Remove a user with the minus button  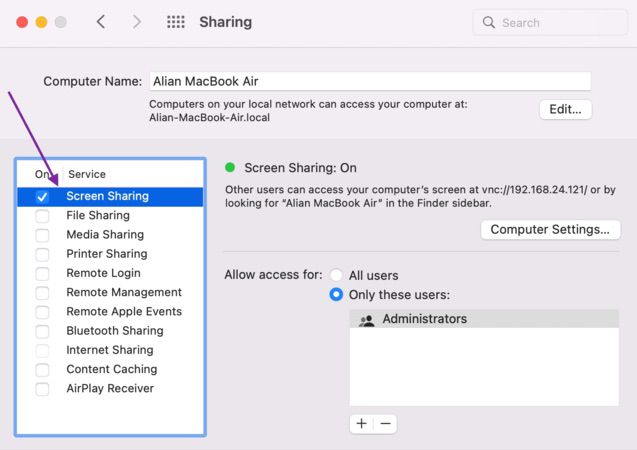pos(385,424)
